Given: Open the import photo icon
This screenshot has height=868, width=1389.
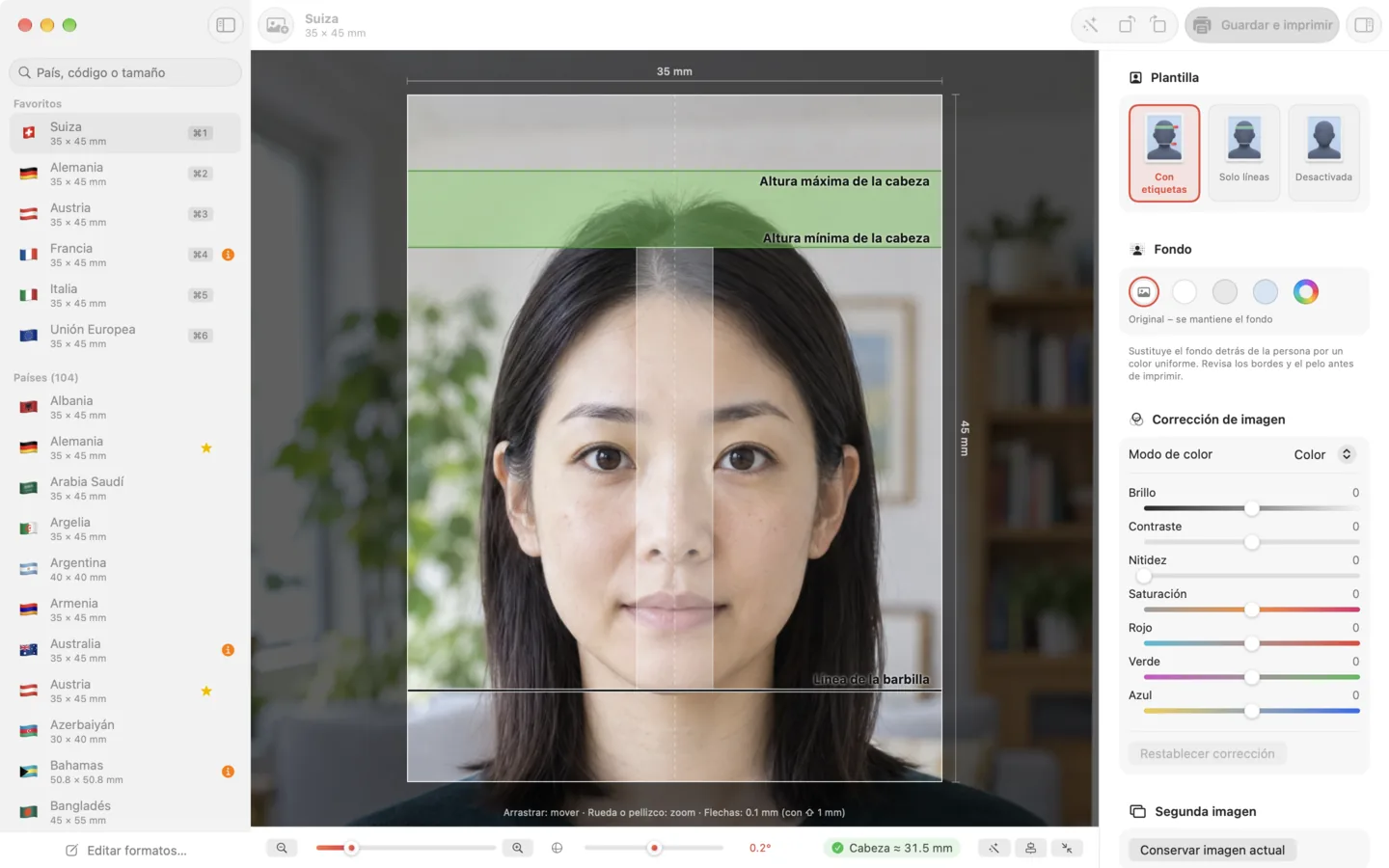Looking at the screenshot, I should (x=277, y=25).
